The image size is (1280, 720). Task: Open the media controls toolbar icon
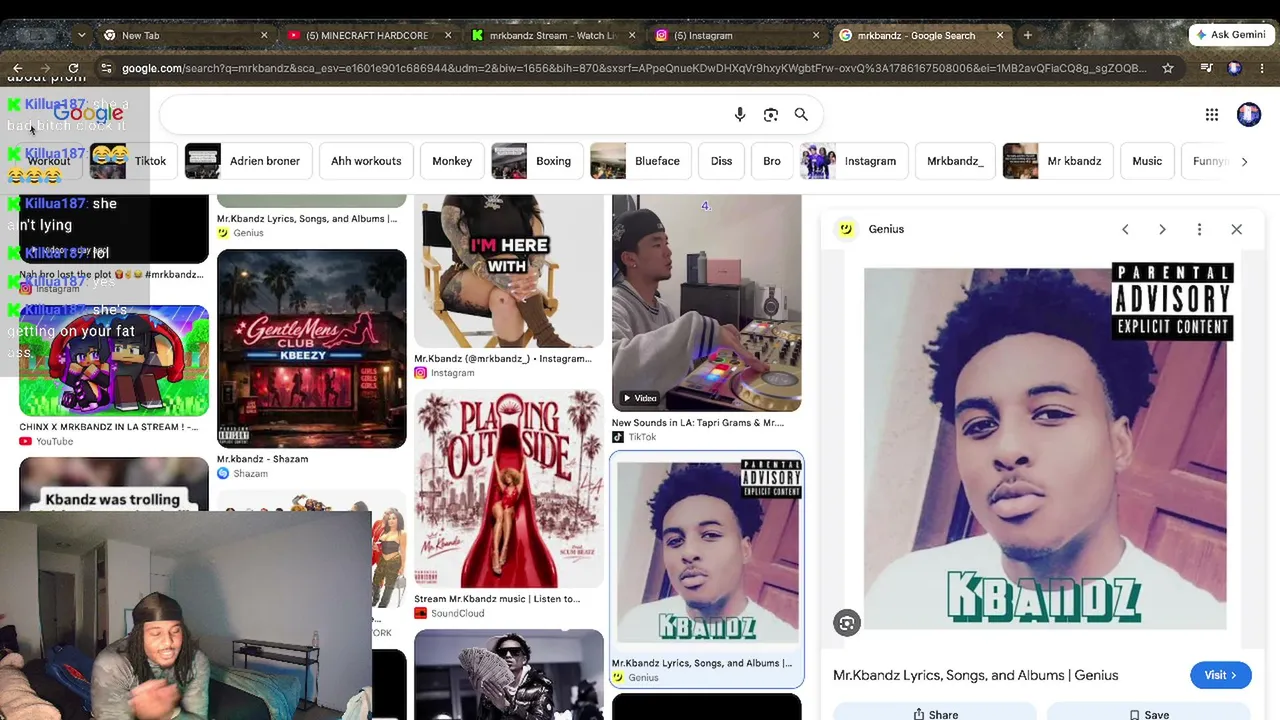tap(1206, 68)
